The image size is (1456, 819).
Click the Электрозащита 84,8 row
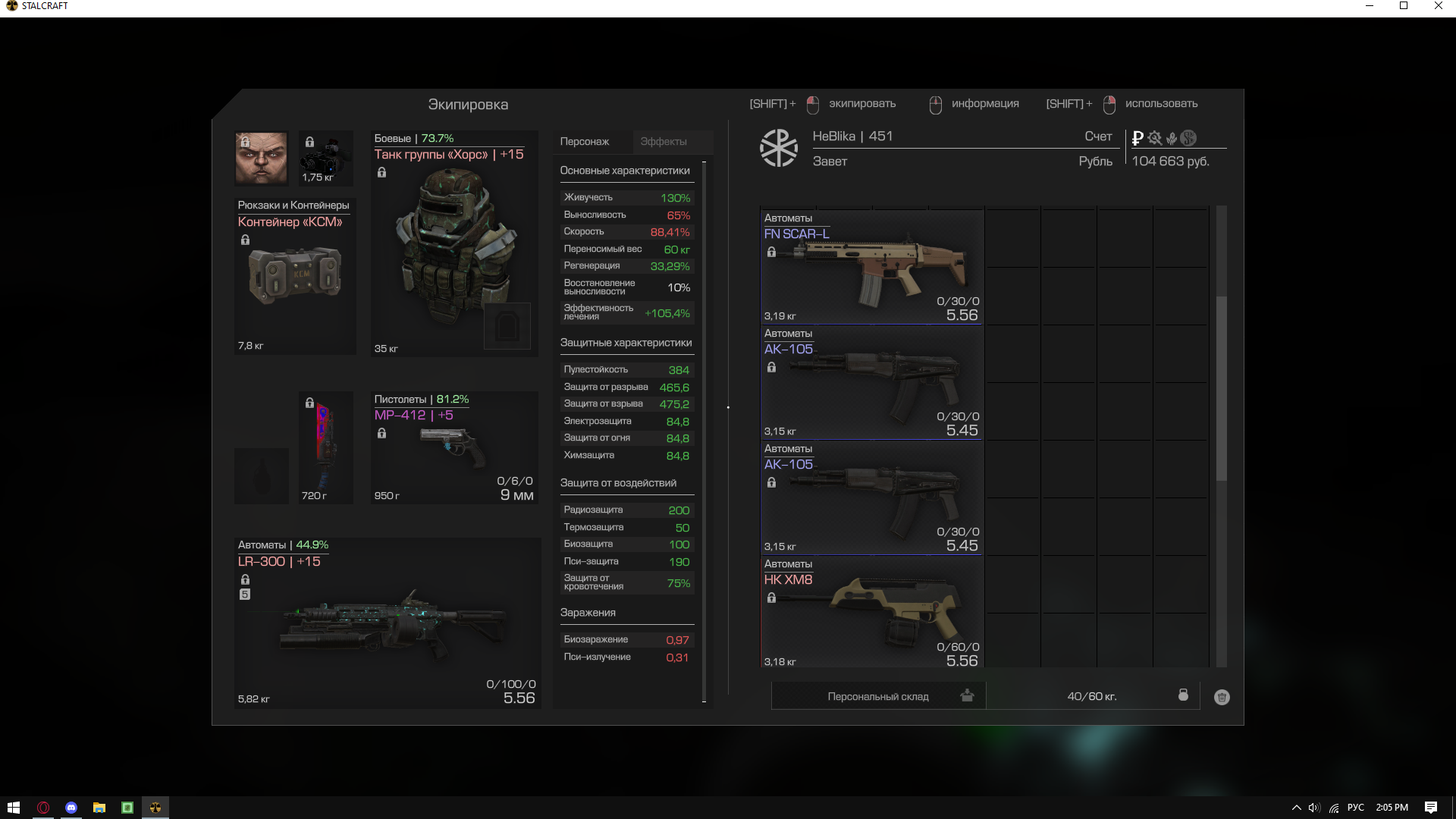pos(627,422)
